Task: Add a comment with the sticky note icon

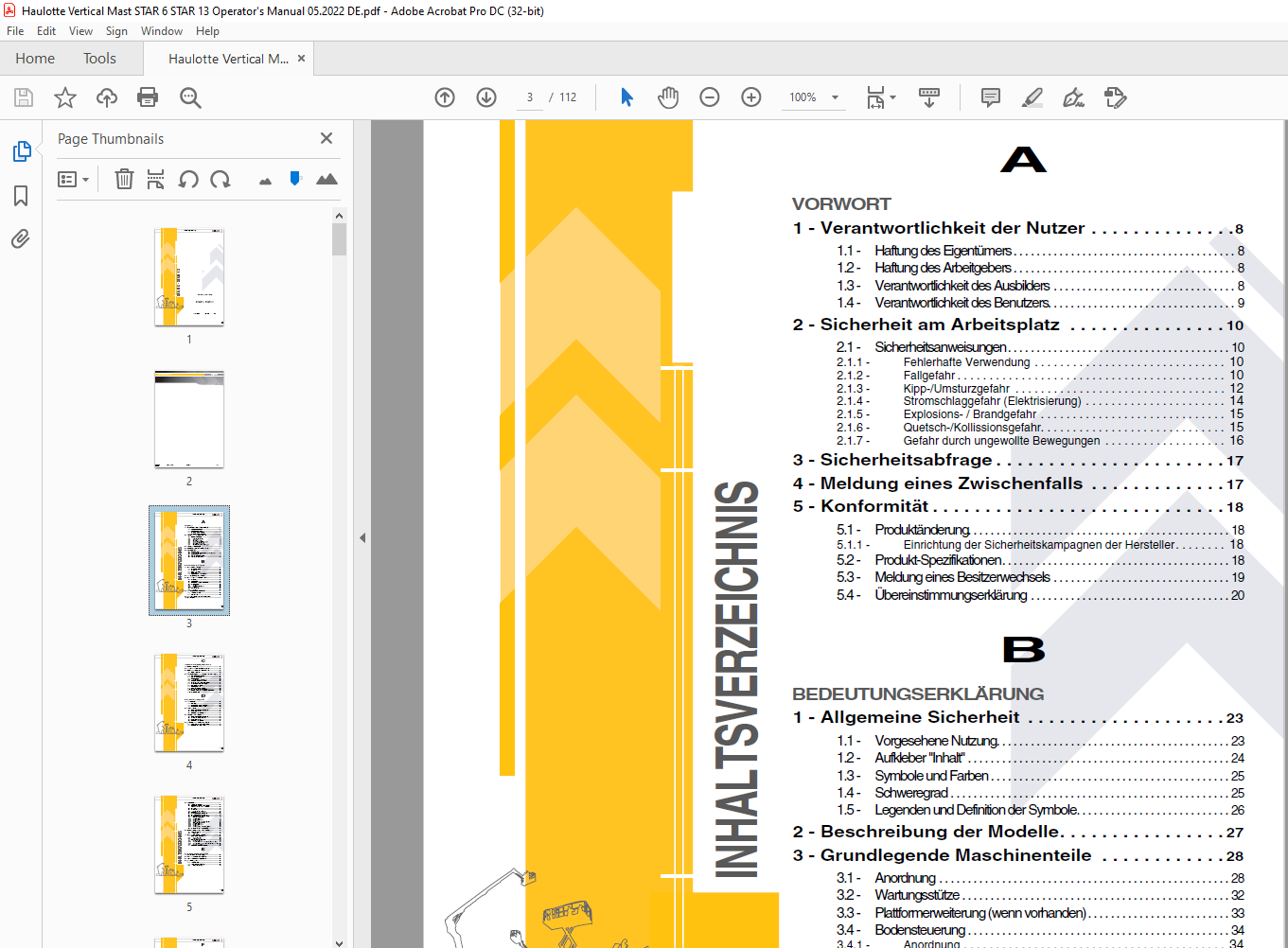Action: tap(991, 97)
